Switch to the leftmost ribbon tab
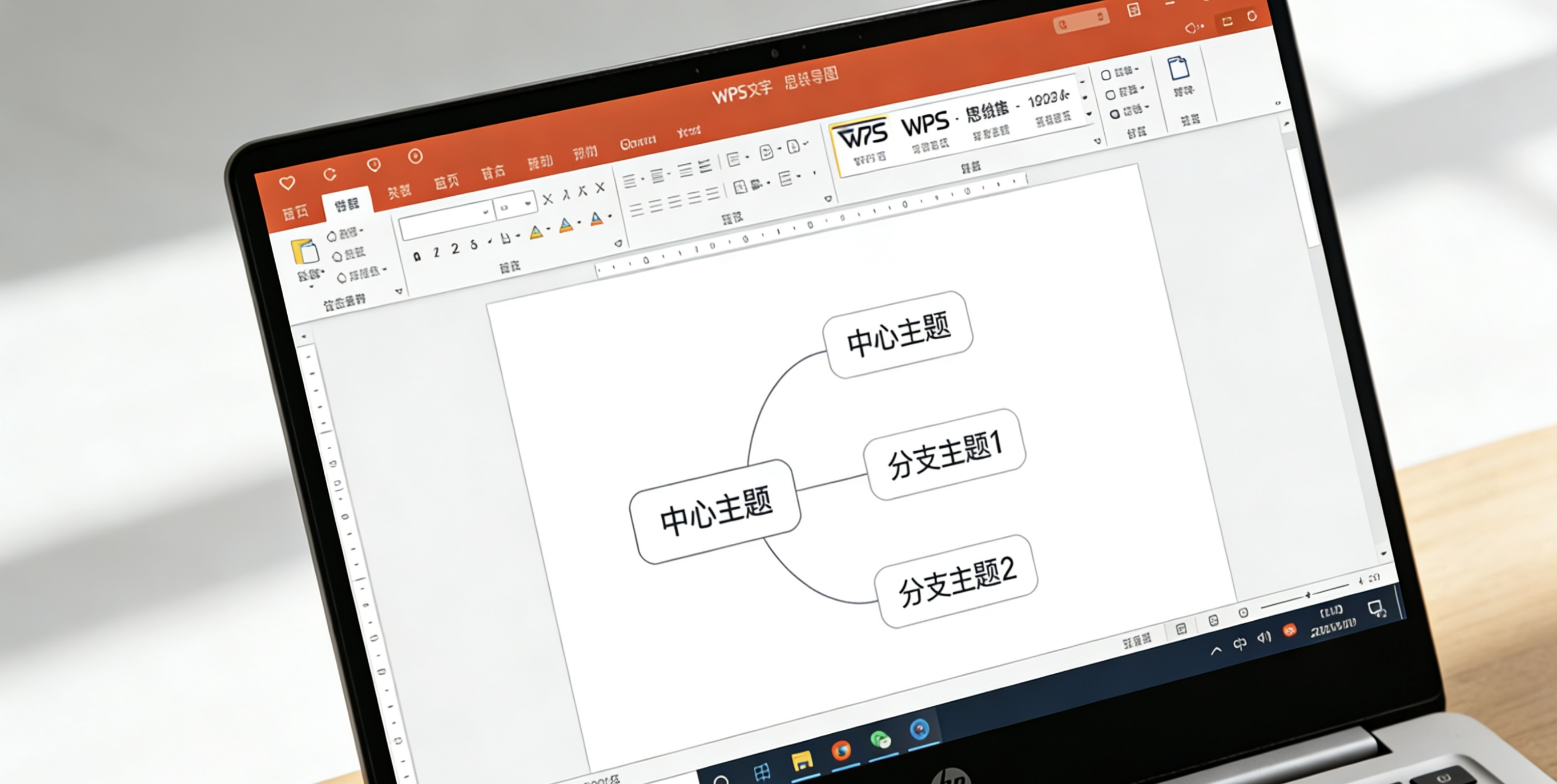The width and height of the screenshot is (1557, 784). click(296, 212)
